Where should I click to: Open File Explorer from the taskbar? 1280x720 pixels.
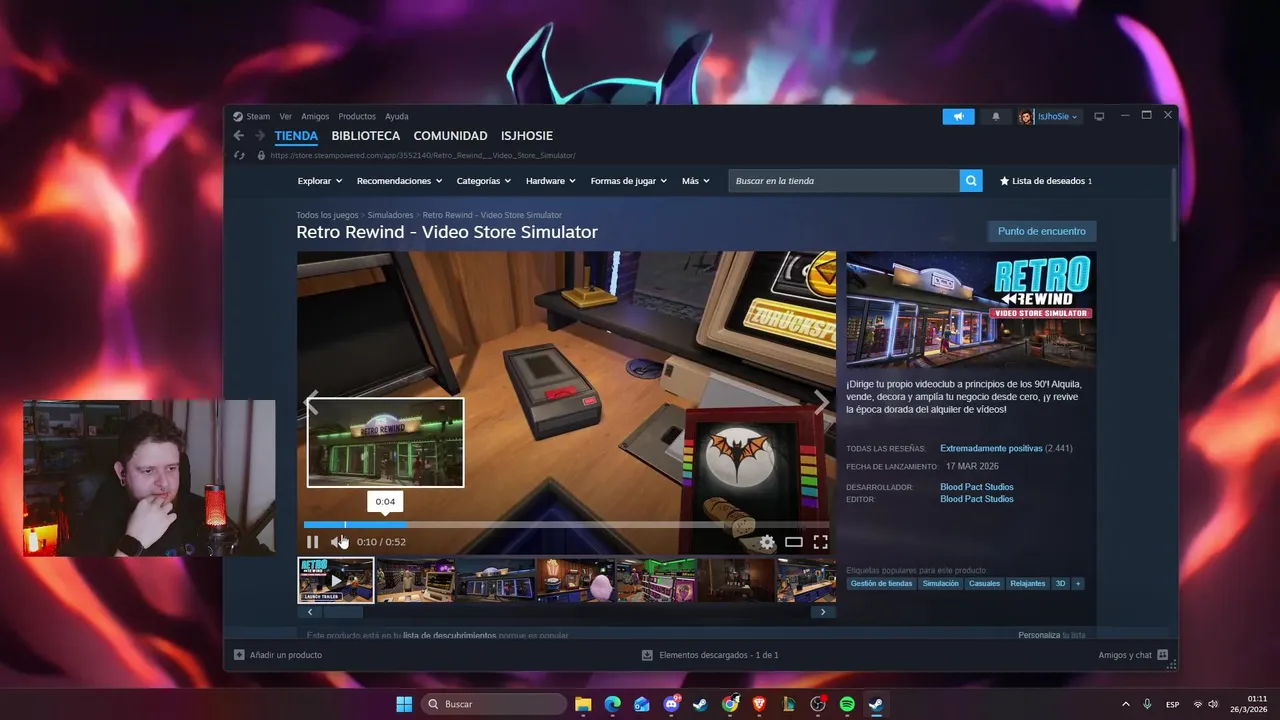[583, 704]
